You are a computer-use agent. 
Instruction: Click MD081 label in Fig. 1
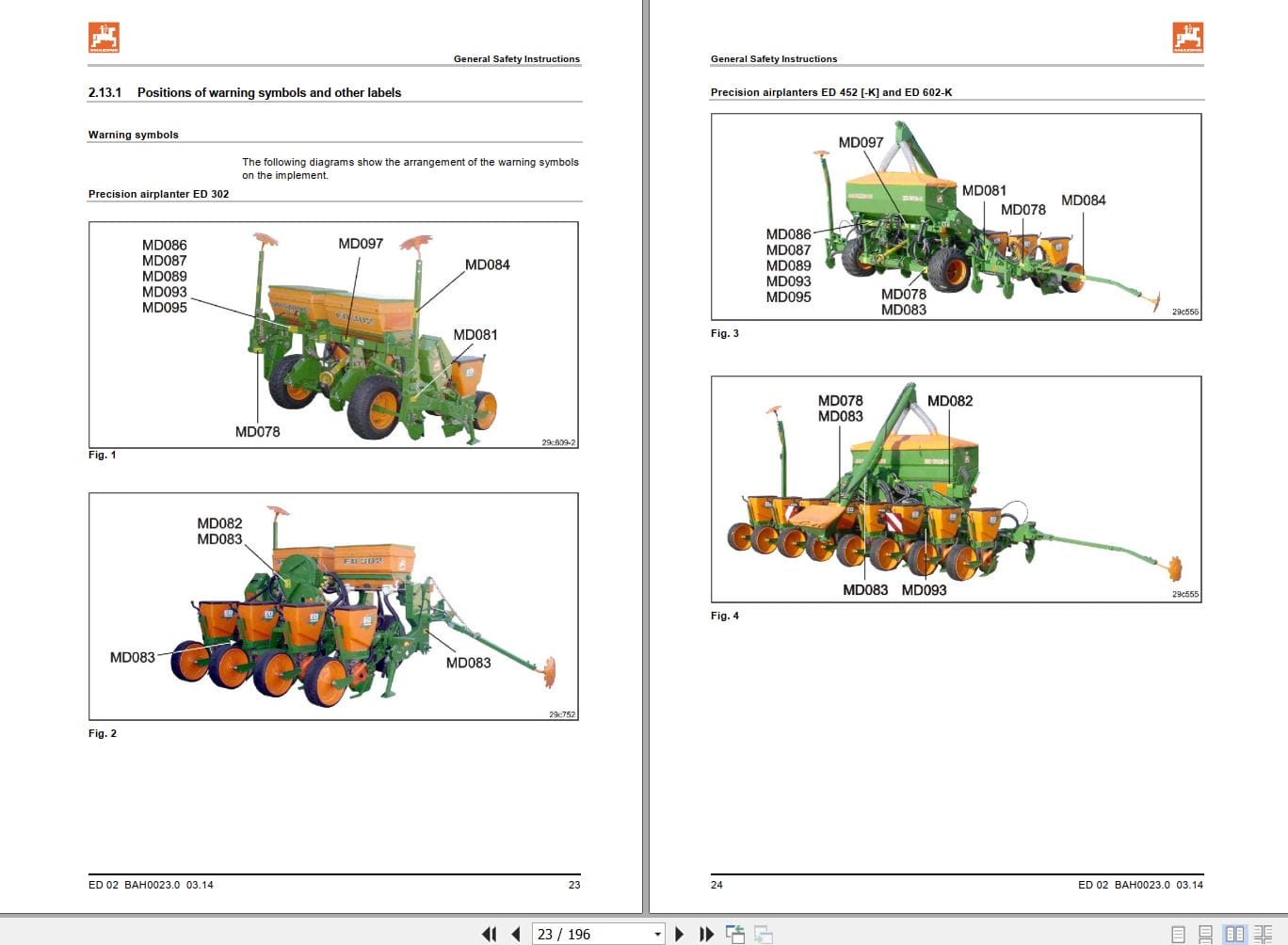point(475,335)
